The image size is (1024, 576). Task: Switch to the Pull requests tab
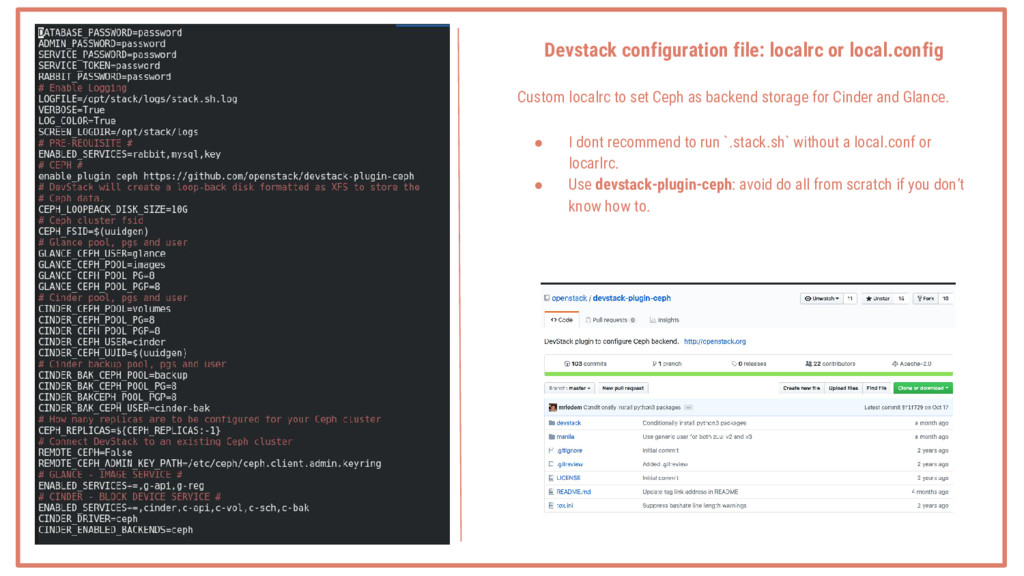click(x=611, y=320)
